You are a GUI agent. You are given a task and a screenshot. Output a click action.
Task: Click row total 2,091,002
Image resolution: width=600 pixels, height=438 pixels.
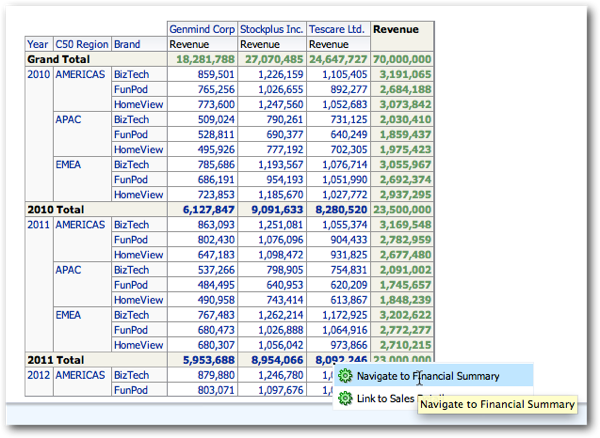tap(405, 270)
